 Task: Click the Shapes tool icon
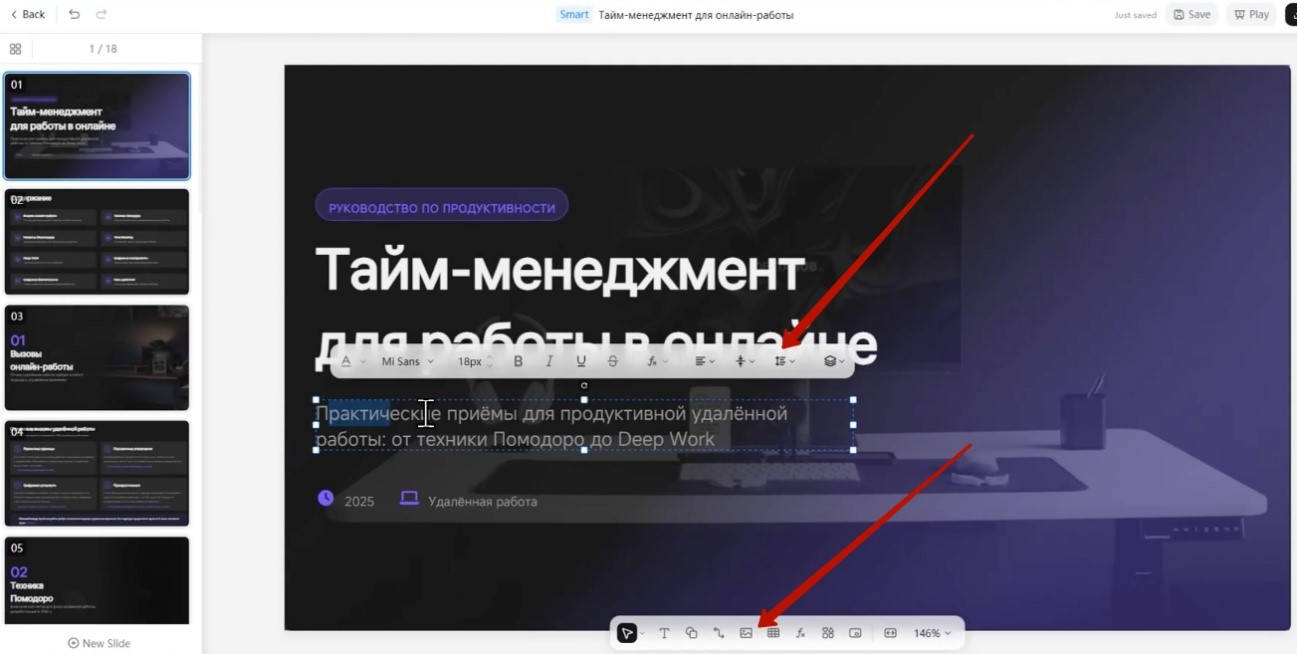(x=691, y=633)
